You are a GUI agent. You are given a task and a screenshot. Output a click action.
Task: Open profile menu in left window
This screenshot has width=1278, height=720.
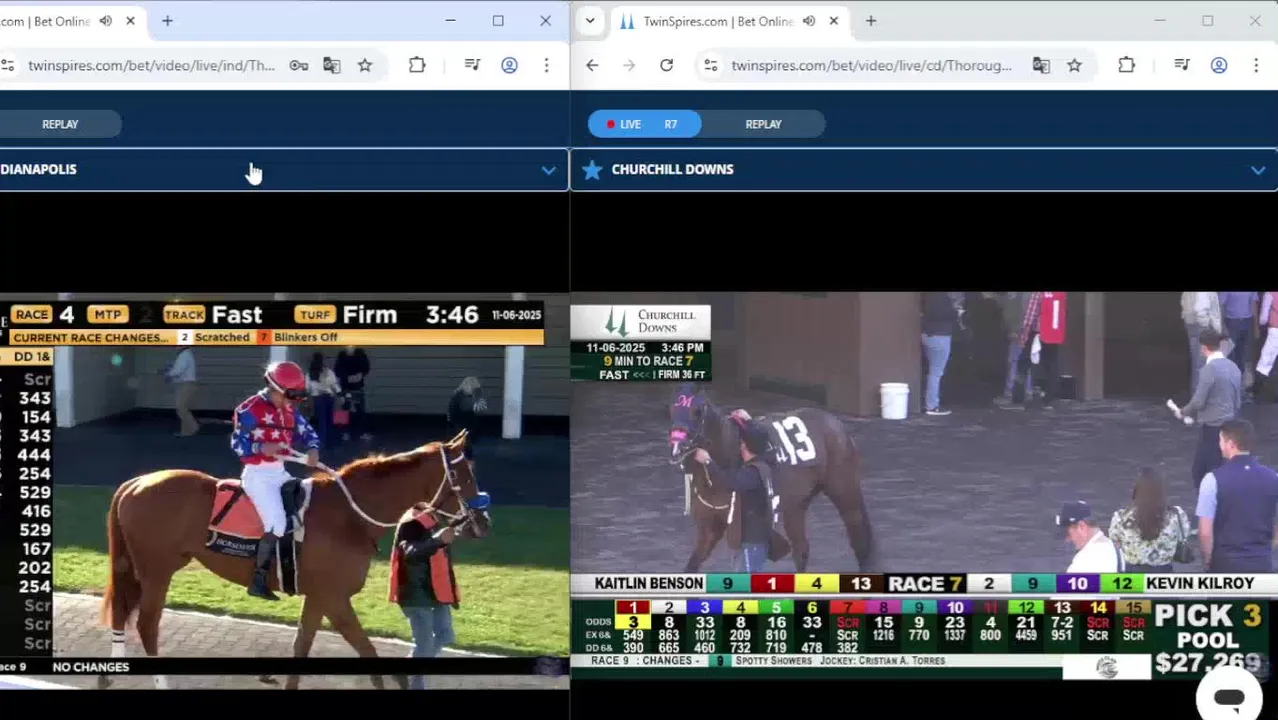[509, 65]
